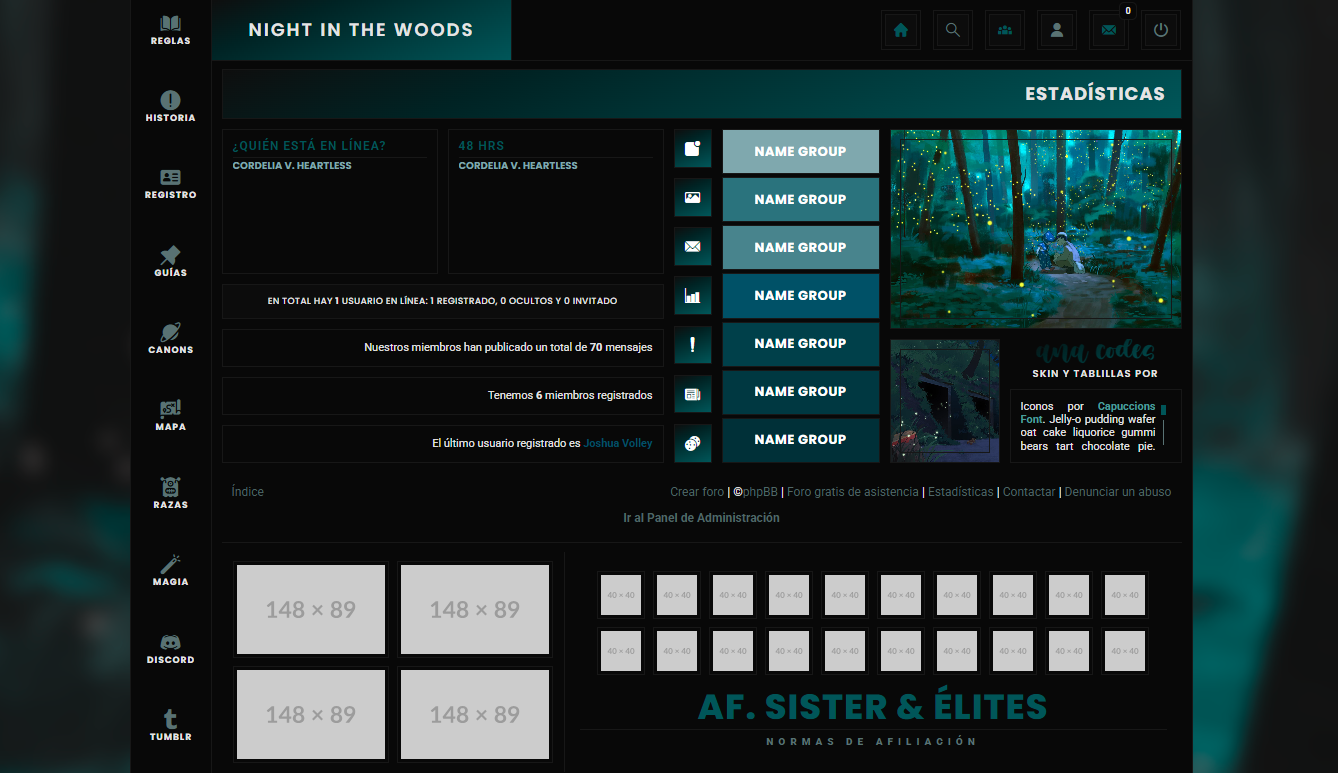Click the newspaper group icon
The height and width of the screenshot is (773, 1338).
point(693,394)
